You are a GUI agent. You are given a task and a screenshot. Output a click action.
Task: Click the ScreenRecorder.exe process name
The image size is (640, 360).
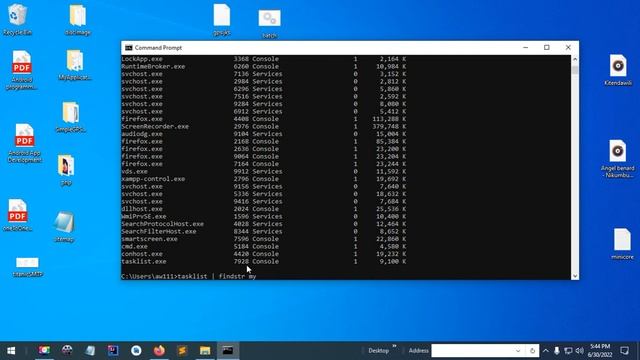pos(155,126)
